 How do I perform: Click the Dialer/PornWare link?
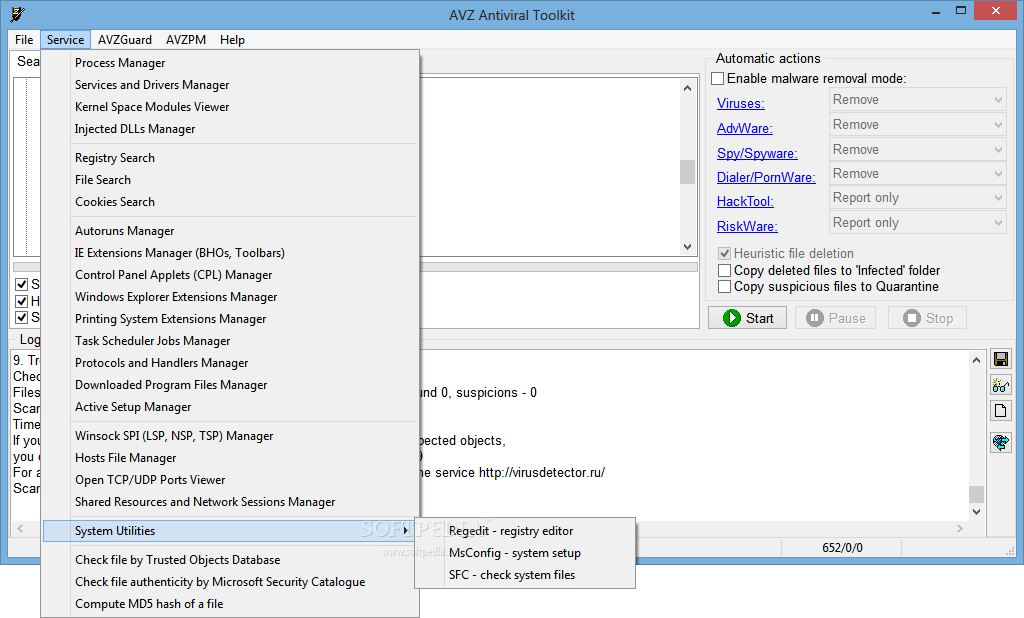click(x=766, y=177)
